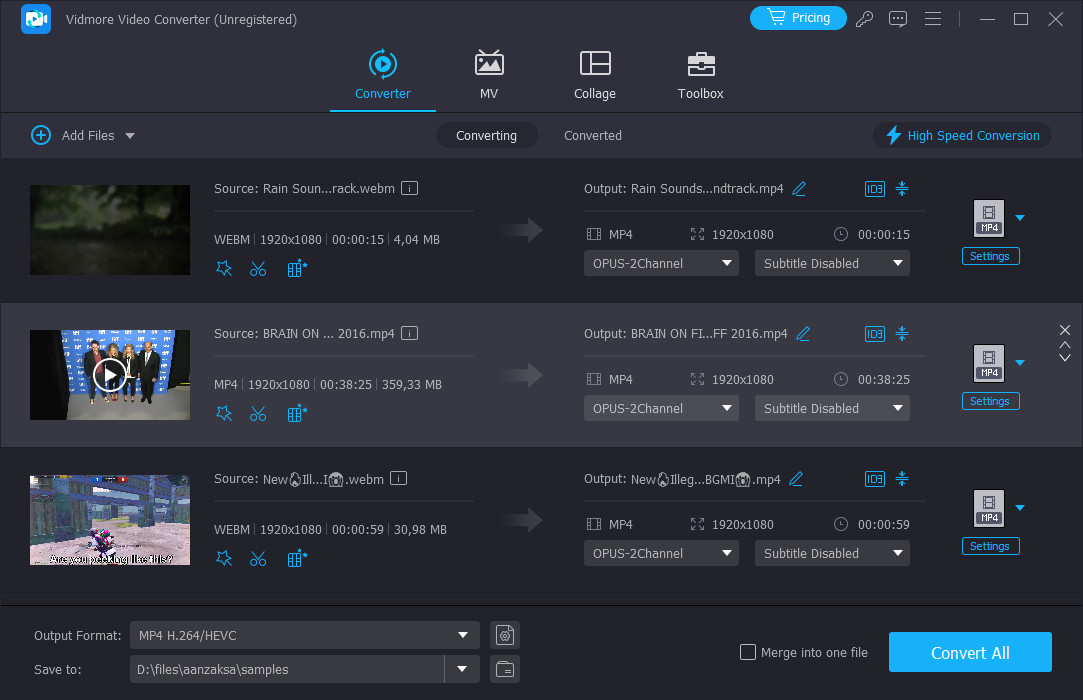
Task: Rename the BRAIN ON FI...FF 2016 output
Action: click(803, 334)
